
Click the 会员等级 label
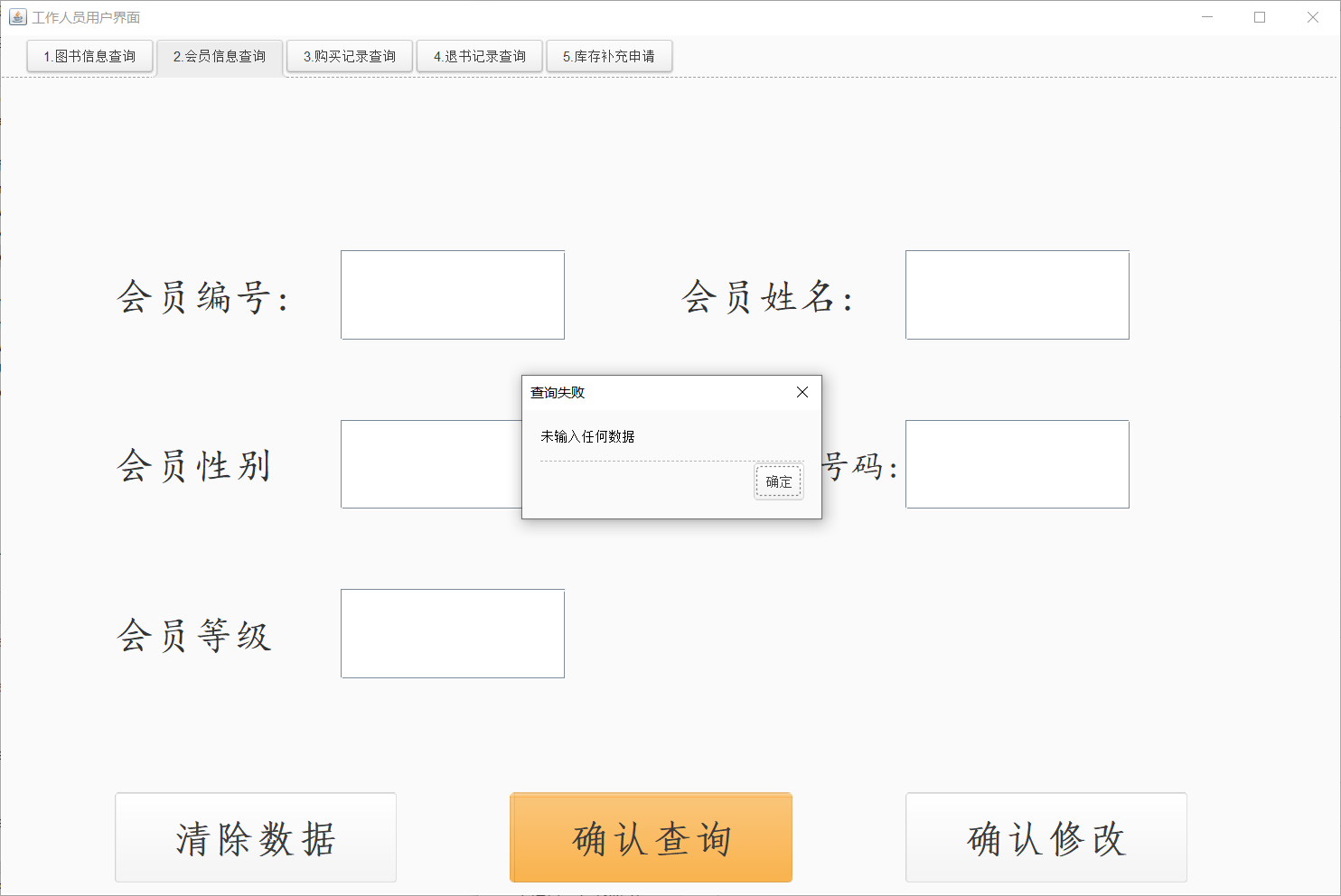point(194,635)
